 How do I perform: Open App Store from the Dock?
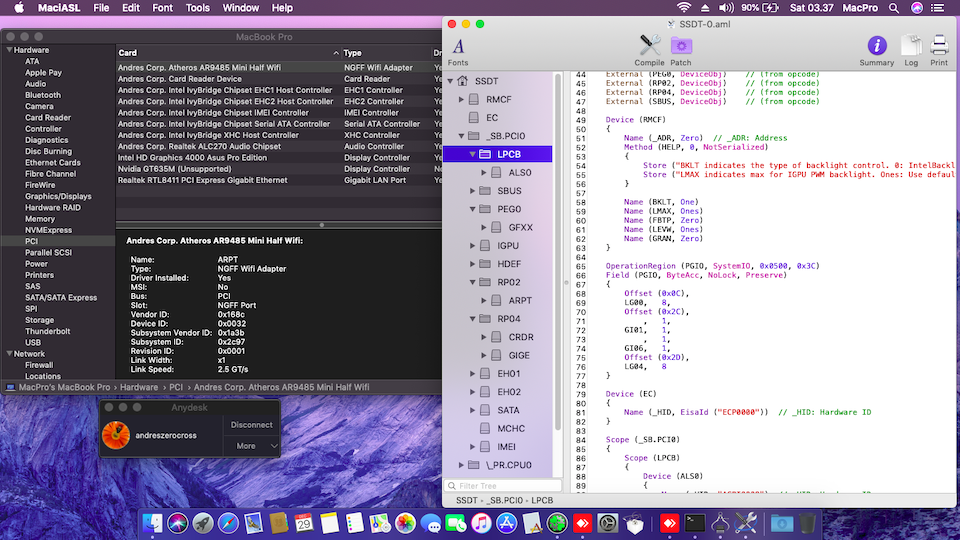pyautogui.click(x=506, y=523)
